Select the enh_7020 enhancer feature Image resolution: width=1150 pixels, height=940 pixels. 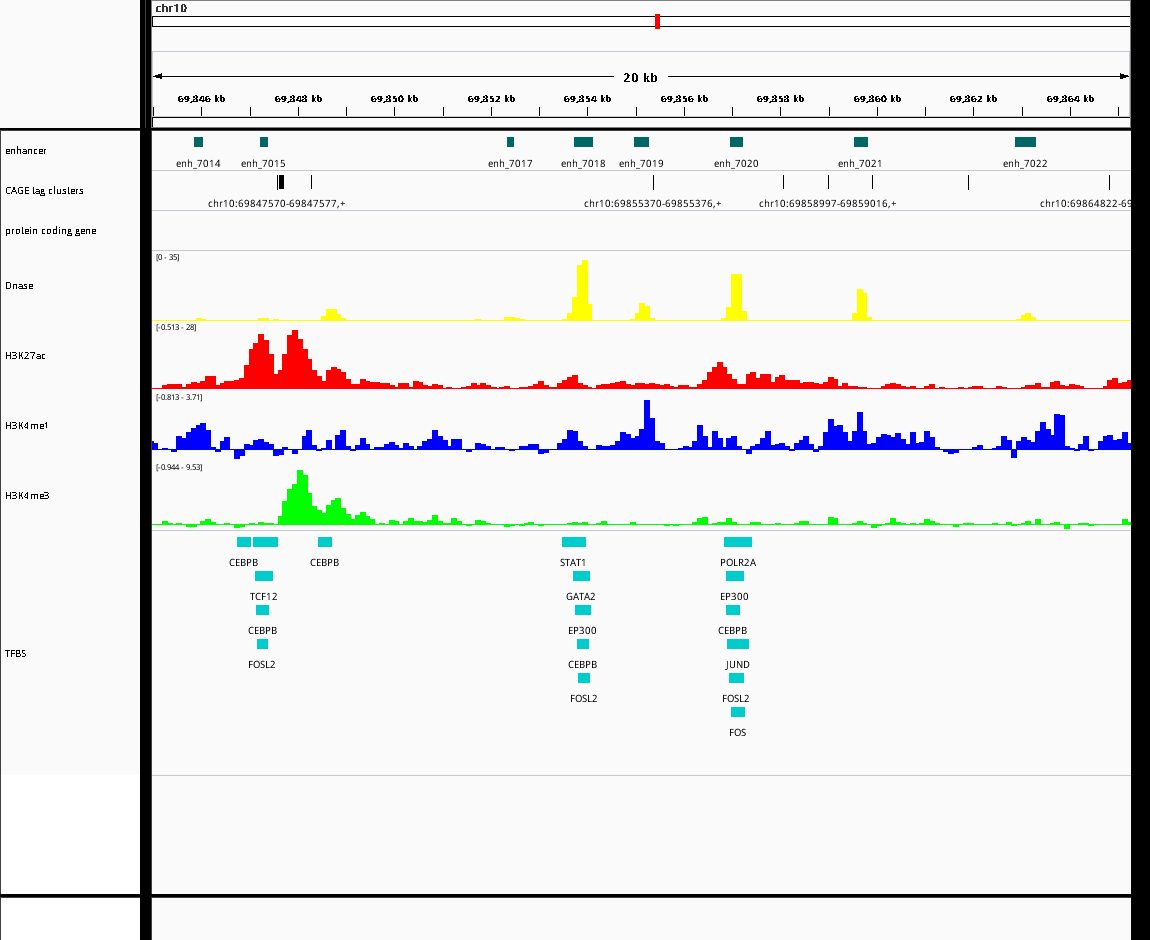tap(736, 142)
